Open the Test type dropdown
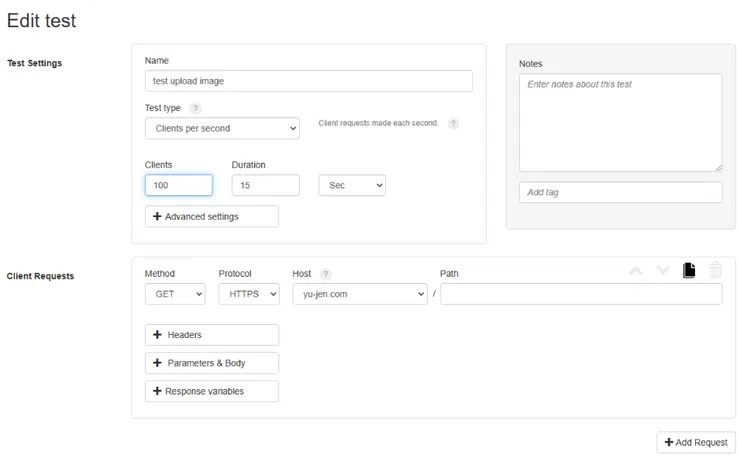Viewport: 740px width, 462px height. [222, 128]
